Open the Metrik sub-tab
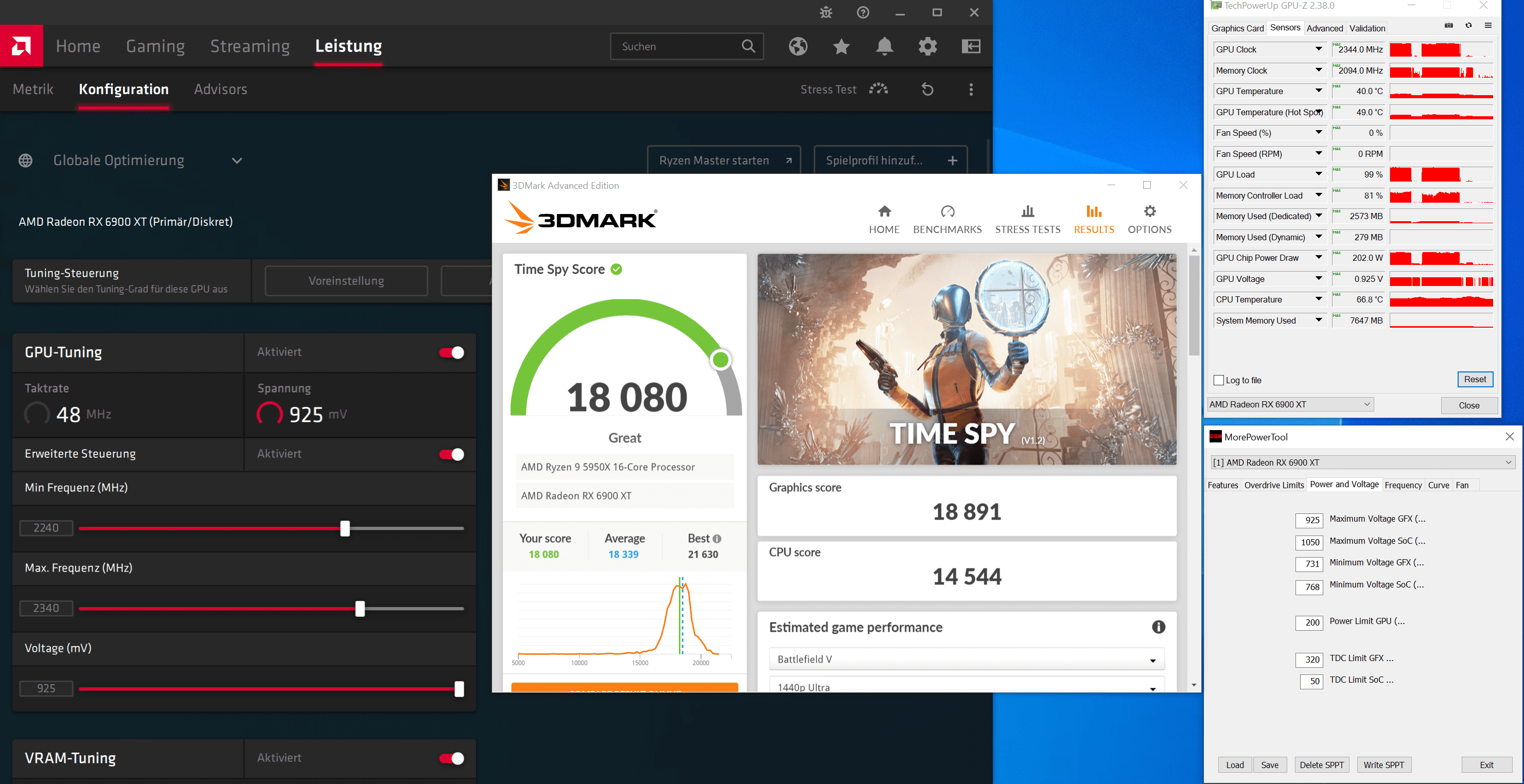The image size is (1524, 784). coord(33,90)
